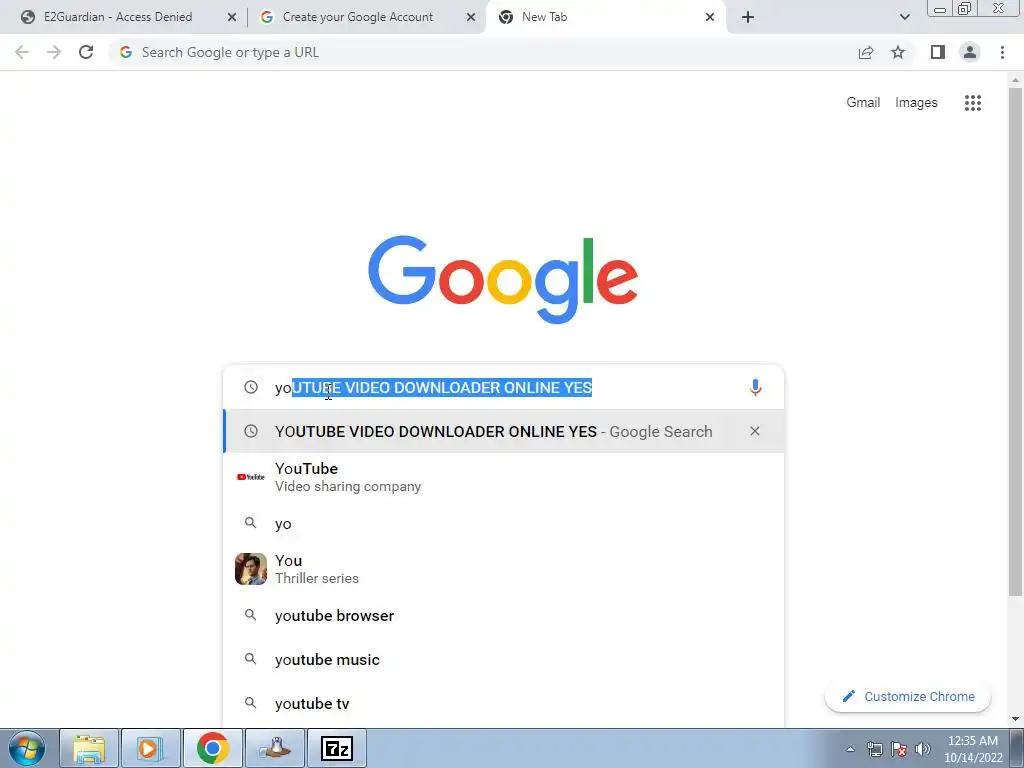This screenshot has width=1024, height=768.
Task: Click the Google search box text
Action: point(434,387)
